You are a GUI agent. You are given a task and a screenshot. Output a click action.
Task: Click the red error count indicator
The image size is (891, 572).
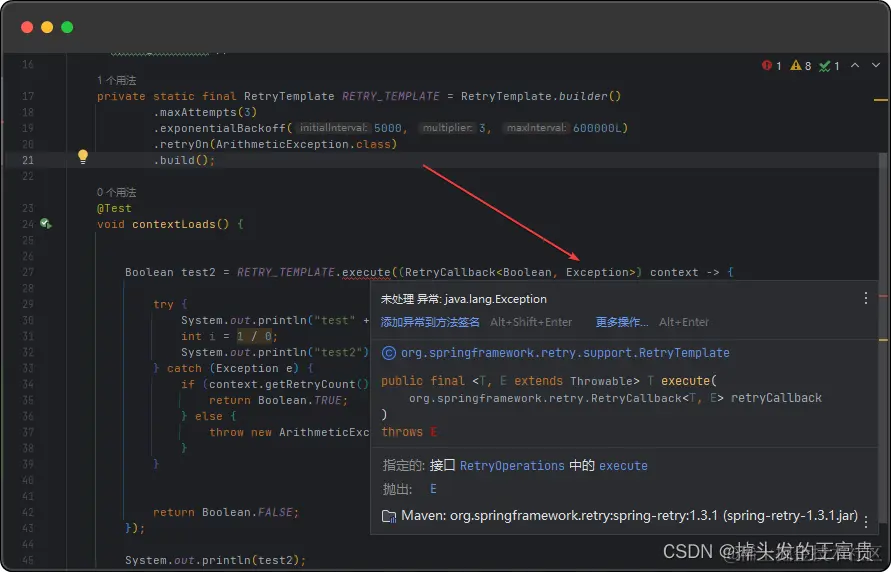pos(771,66)
